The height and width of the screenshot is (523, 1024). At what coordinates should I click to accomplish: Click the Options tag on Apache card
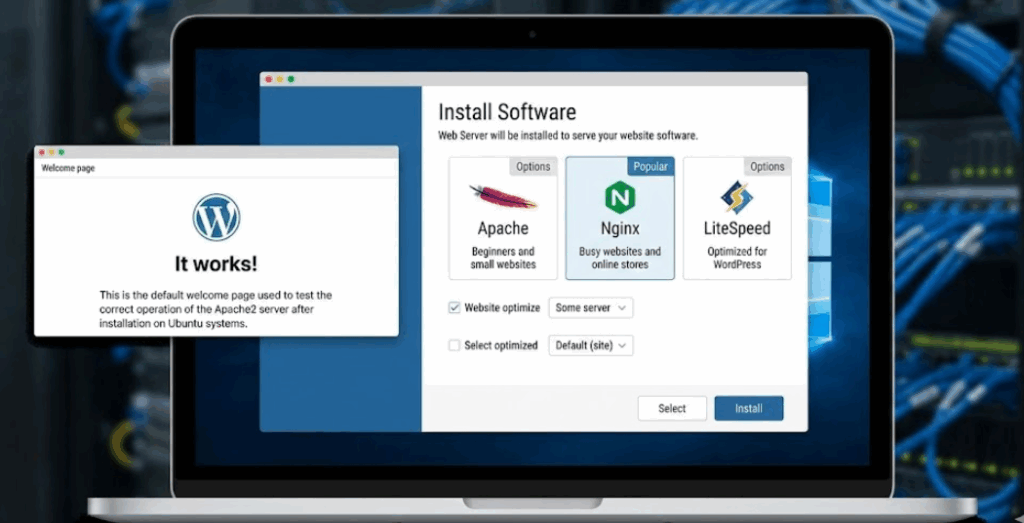[533, 166]
